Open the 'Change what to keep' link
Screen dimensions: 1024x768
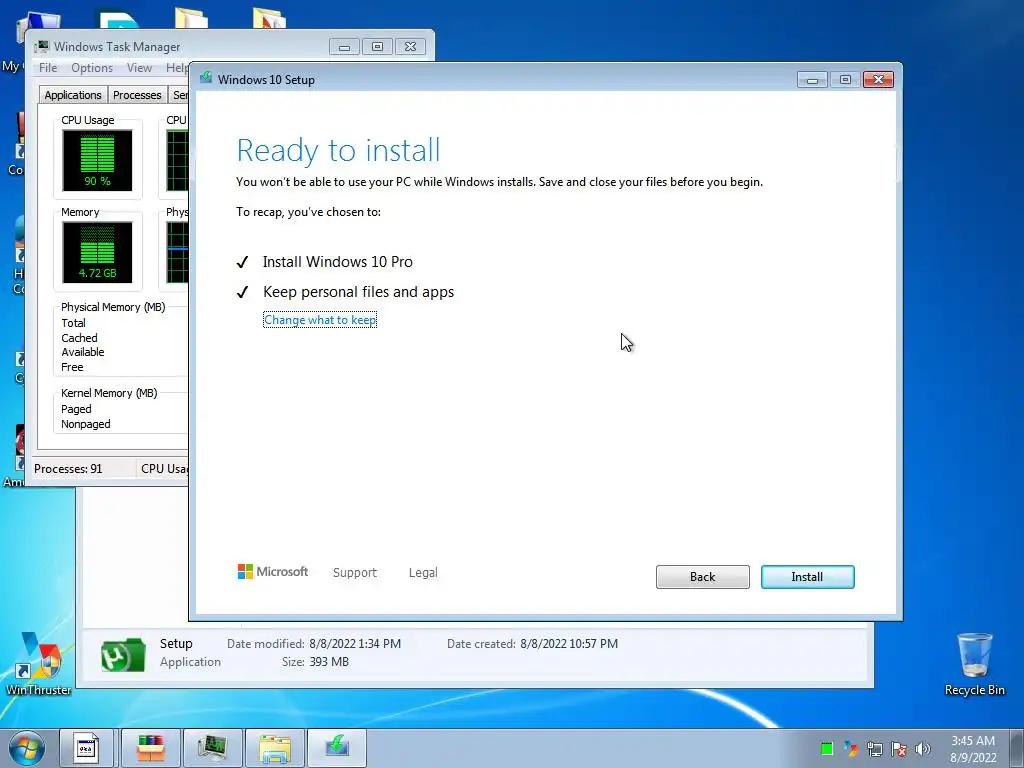click(320, 320)
